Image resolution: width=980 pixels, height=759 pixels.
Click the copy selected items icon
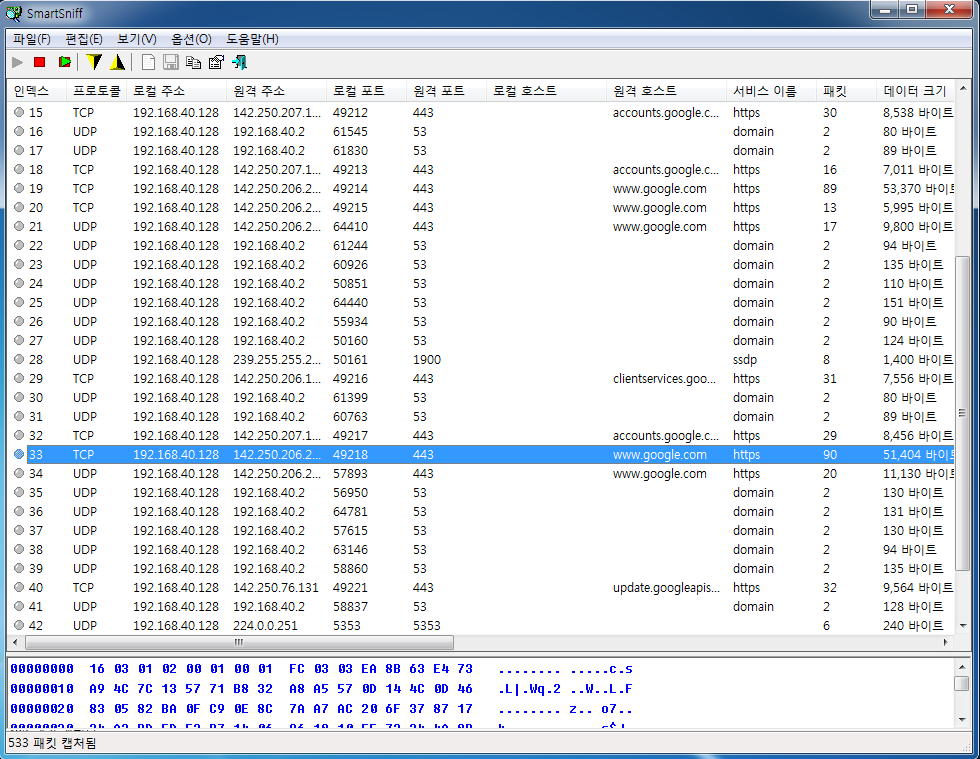click(194, 63)
